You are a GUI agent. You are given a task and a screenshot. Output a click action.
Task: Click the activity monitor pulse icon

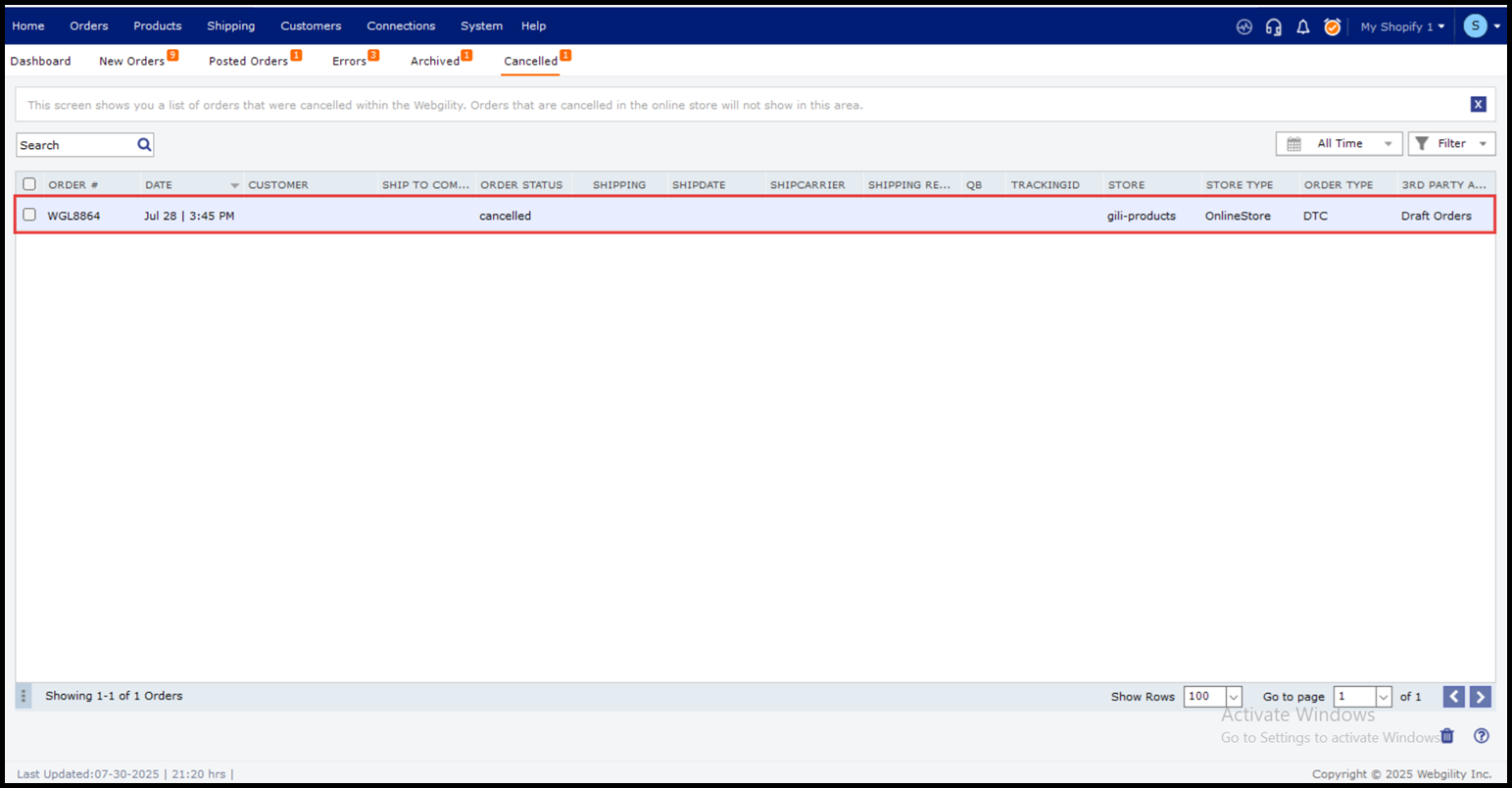tap(1244, 27)
